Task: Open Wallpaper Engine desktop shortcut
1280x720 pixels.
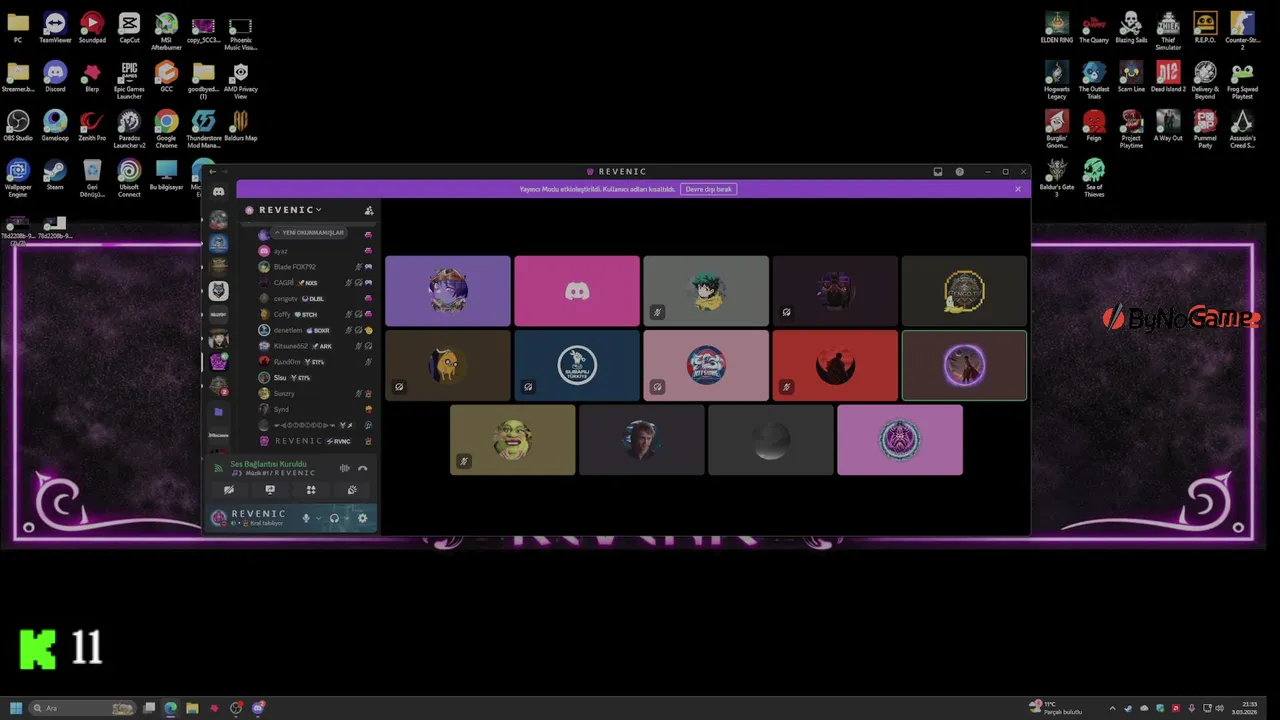Action: point(18,179)
